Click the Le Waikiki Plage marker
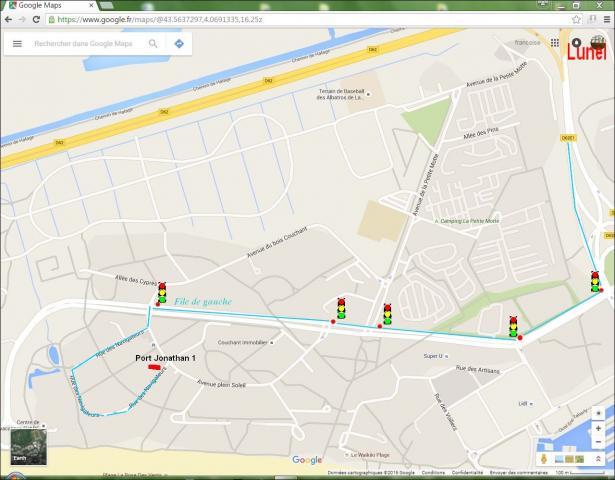615x480 pixels. tap(347, 455)
